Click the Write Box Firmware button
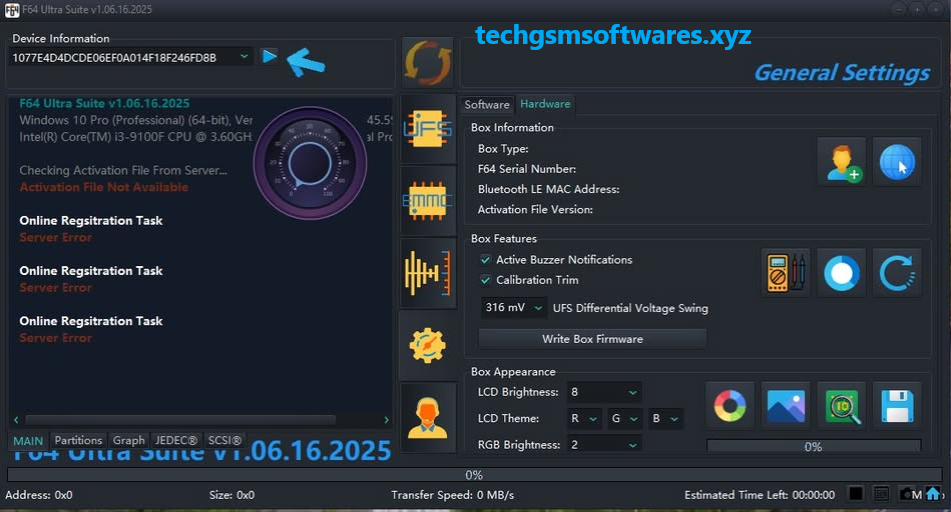Screen dimensions: 951x512 point(593,339)
